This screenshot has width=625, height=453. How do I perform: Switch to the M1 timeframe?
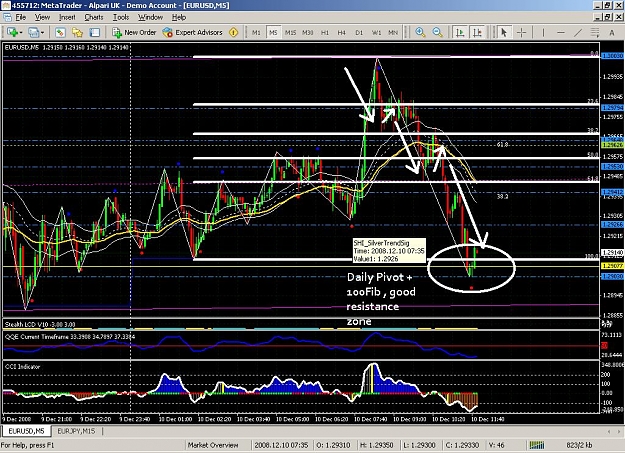[256, 33]
